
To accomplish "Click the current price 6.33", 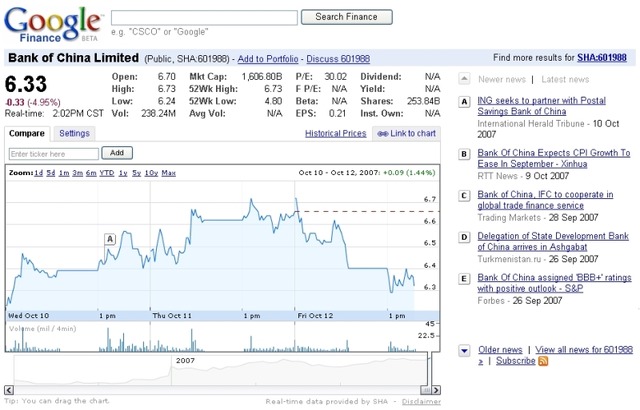I will [x=26, y=84].
